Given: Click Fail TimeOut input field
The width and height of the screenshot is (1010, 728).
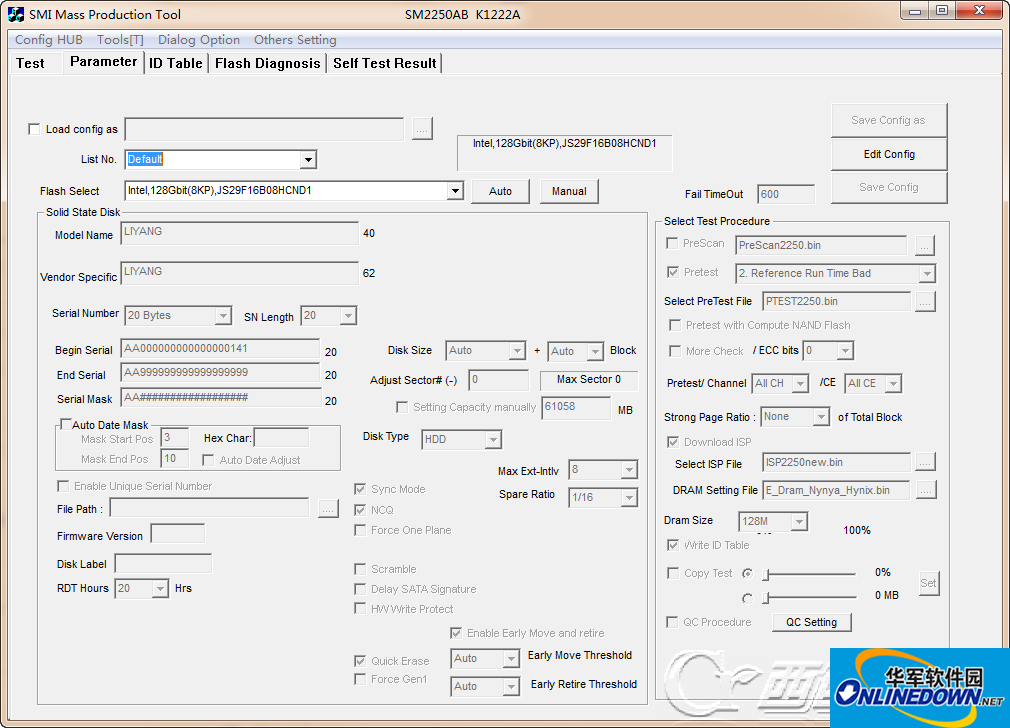Looking at the screenshot, I should pyautogui.click(x=786, y=195).
